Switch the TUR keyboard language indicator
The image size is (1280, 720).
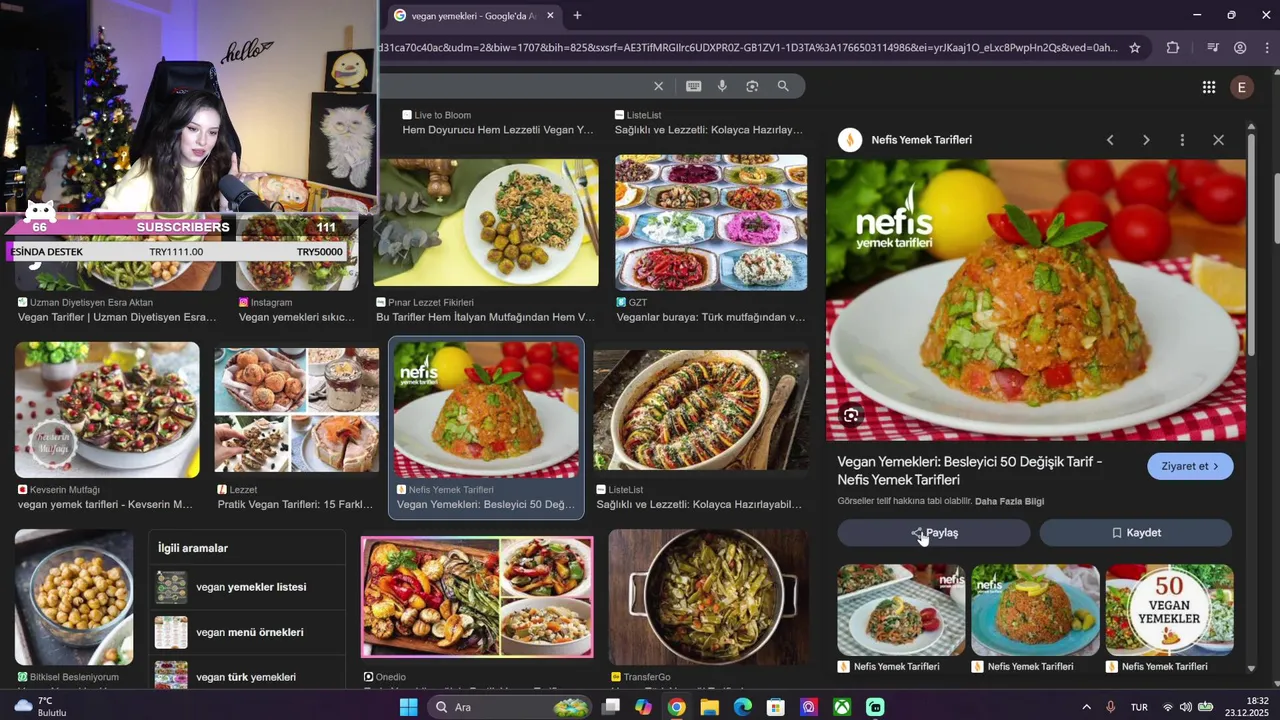click(x=1139, y=707)
